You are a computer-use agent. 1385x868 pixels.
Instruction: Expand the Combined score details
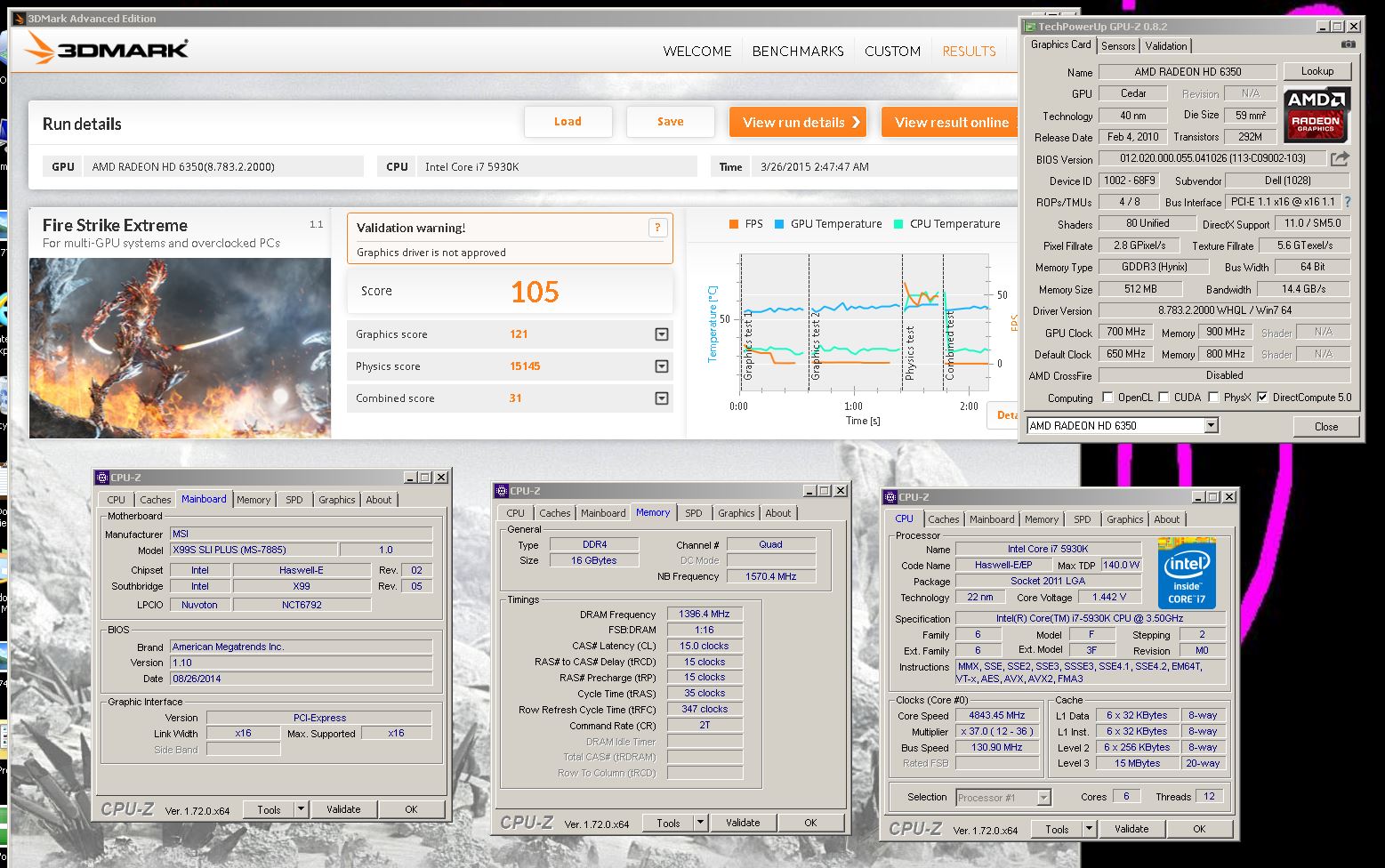coord(662,398)
